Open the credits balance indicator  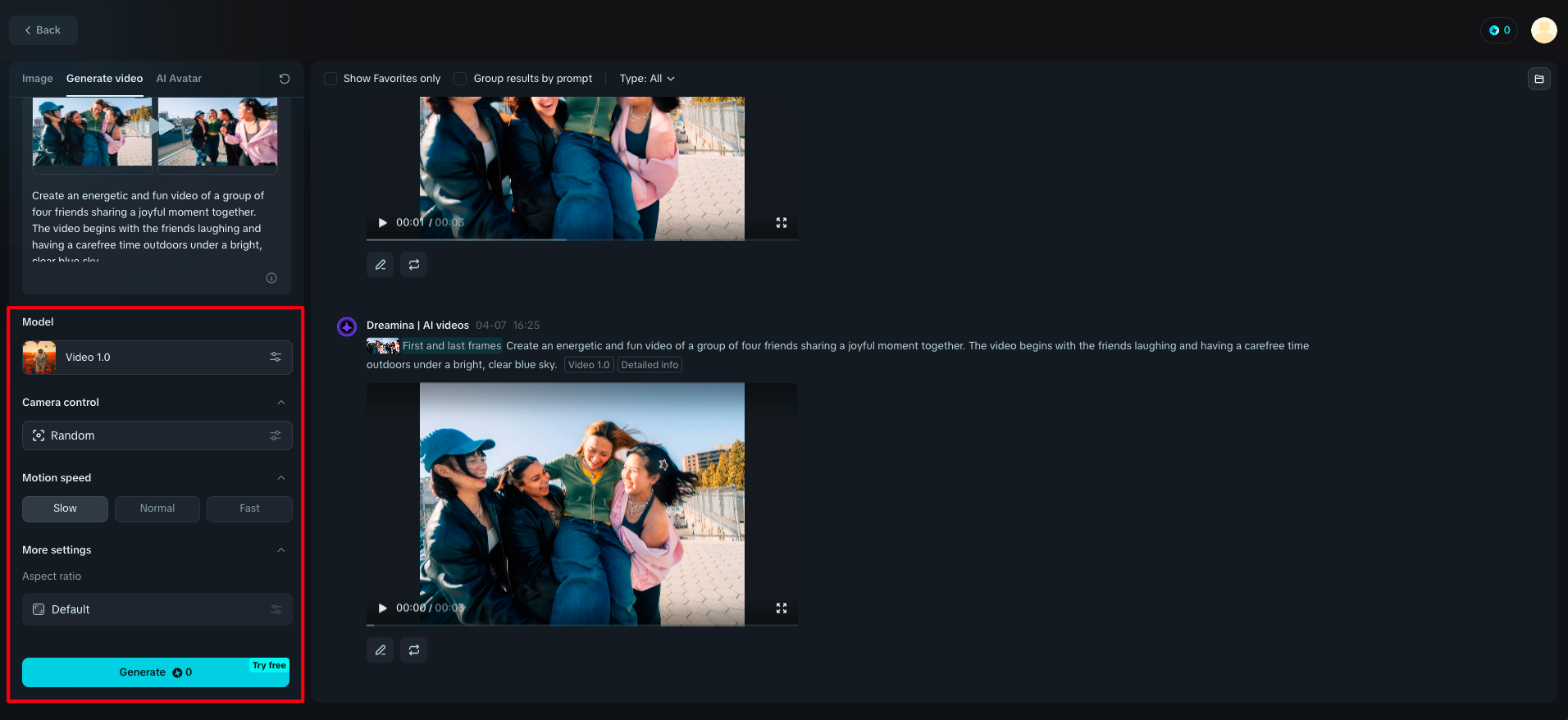(x=1499, y=30)
